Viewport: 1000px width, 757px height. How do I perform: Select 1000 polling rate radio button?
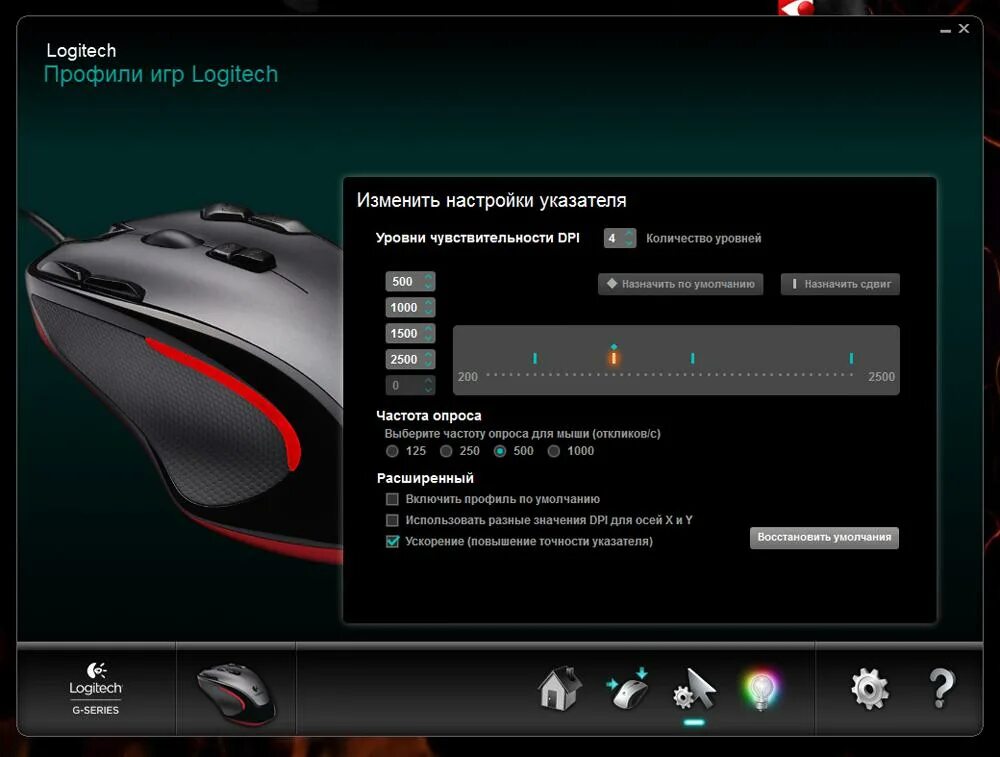(554, 452)
